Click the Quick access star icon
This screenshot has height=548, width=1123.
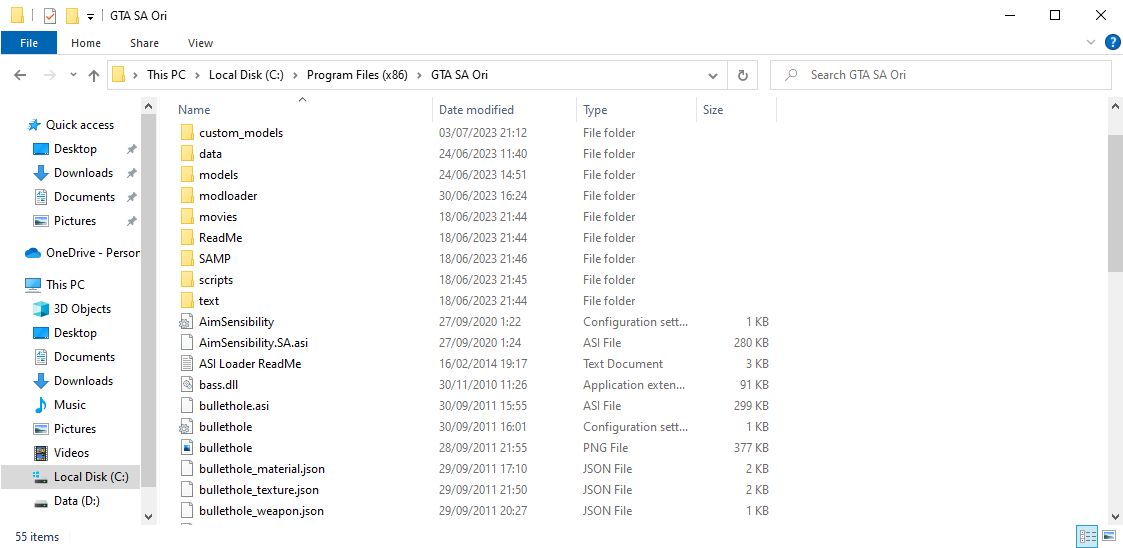click(34, 125)
